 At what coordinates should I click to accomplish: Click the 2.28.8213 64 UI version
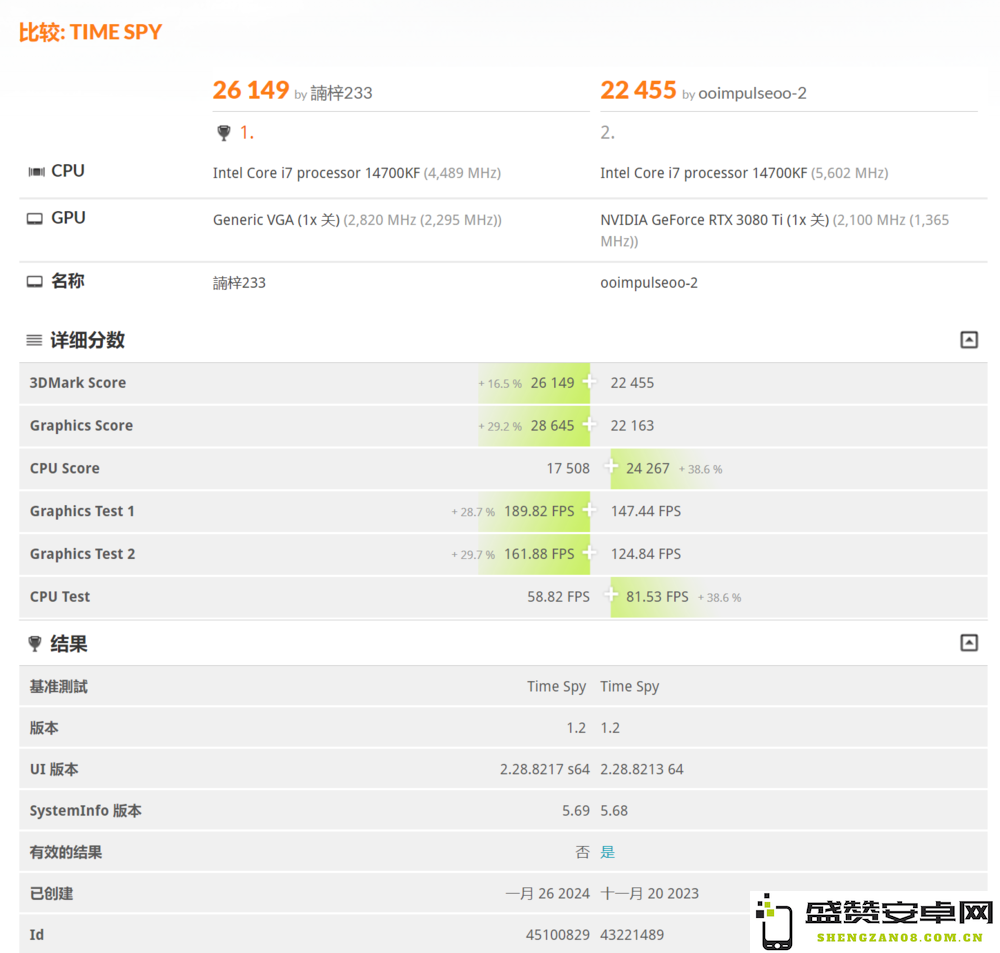coord(642,769)
